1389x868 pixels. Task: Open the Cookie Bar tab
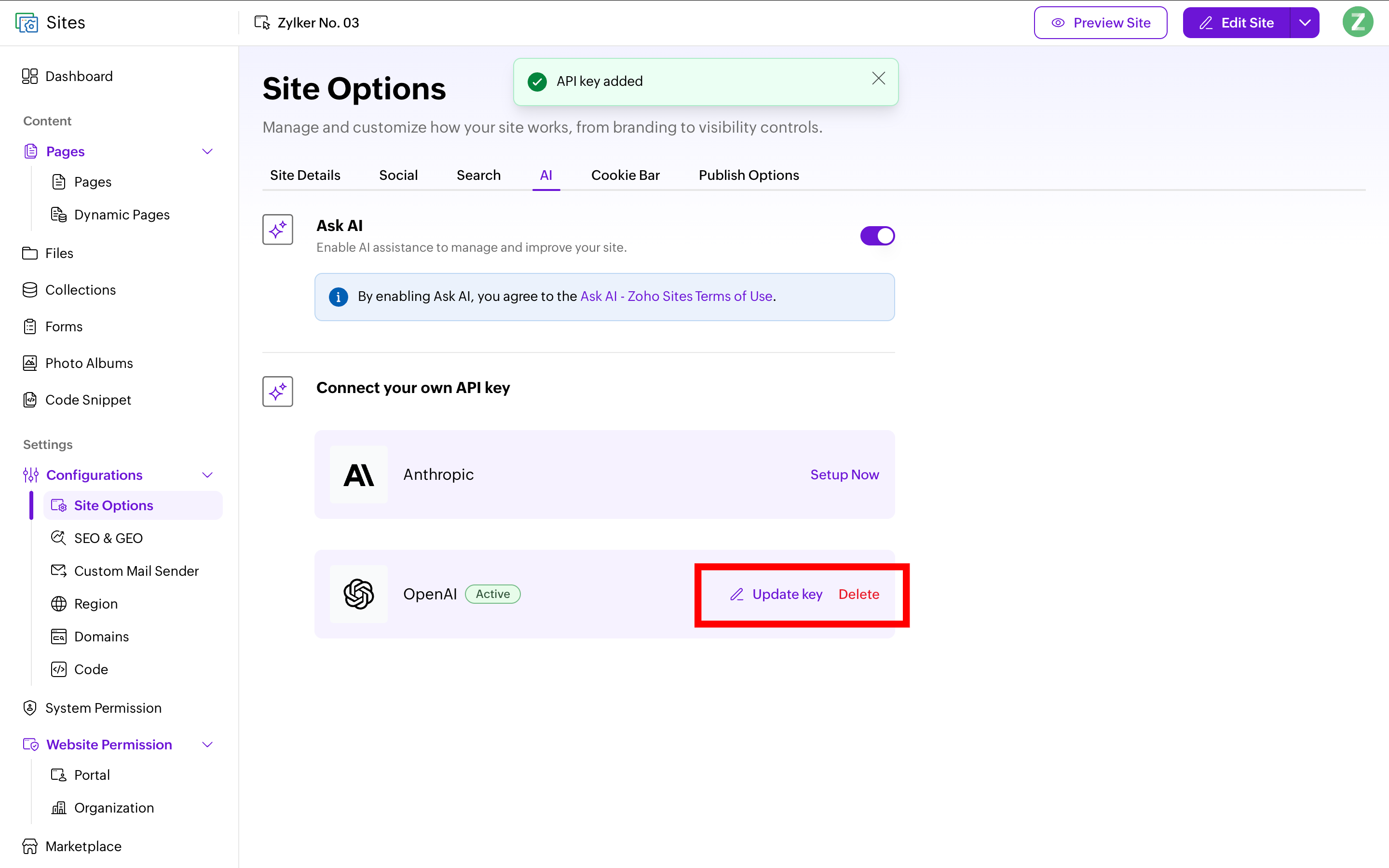[626, 175]
